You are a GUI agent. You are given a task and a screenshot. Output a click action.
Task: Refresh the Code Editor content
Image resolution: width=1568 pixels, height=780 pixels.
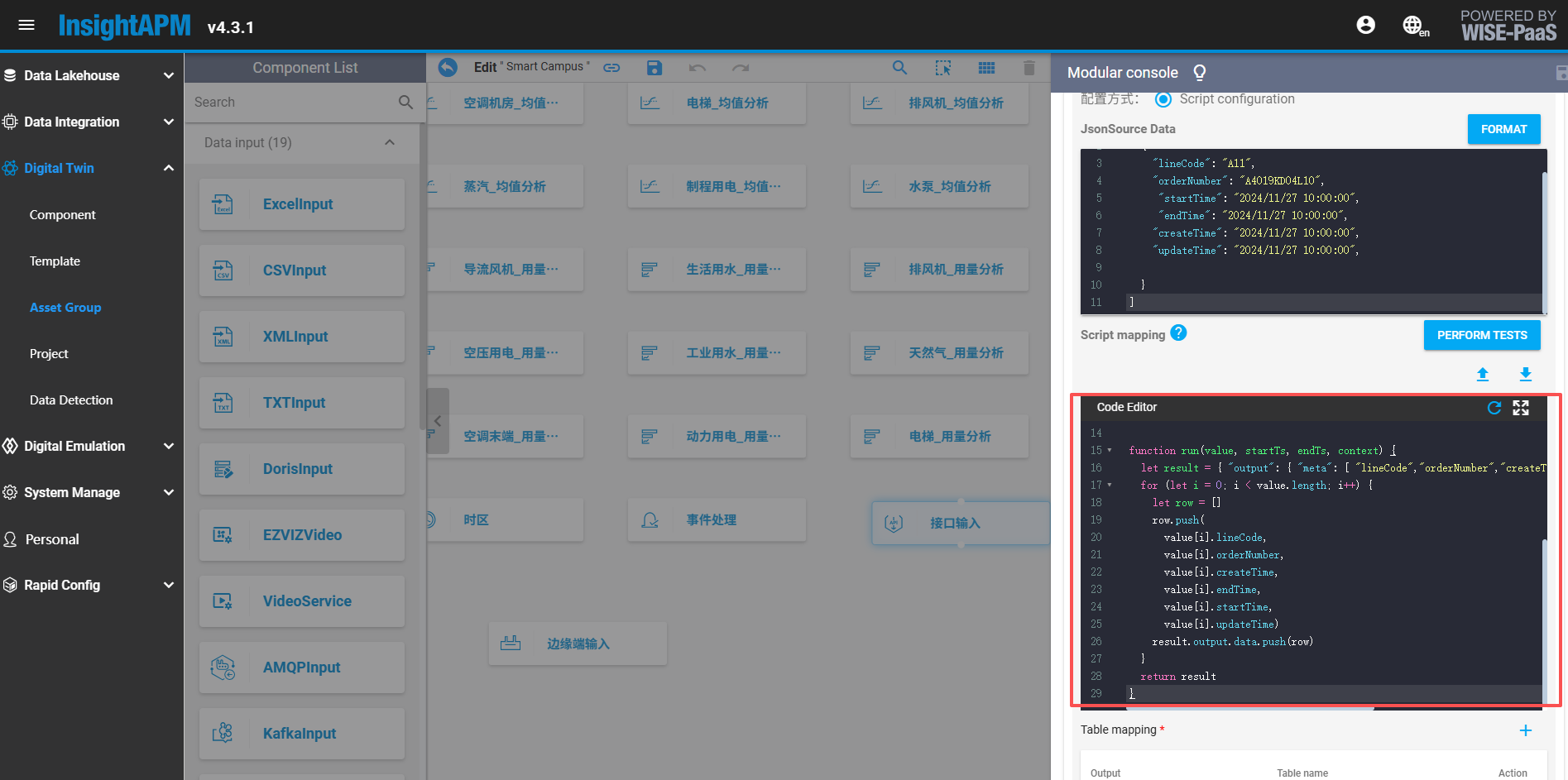point(1494,408)
